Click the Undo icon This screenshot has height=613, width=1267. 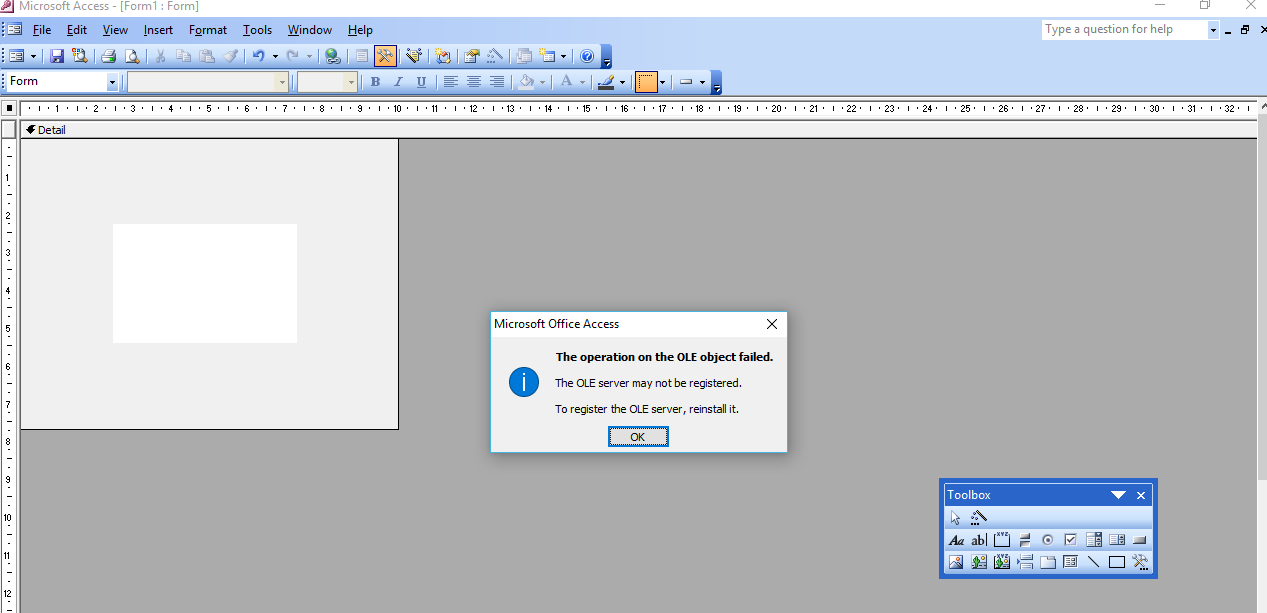point(258,56)
